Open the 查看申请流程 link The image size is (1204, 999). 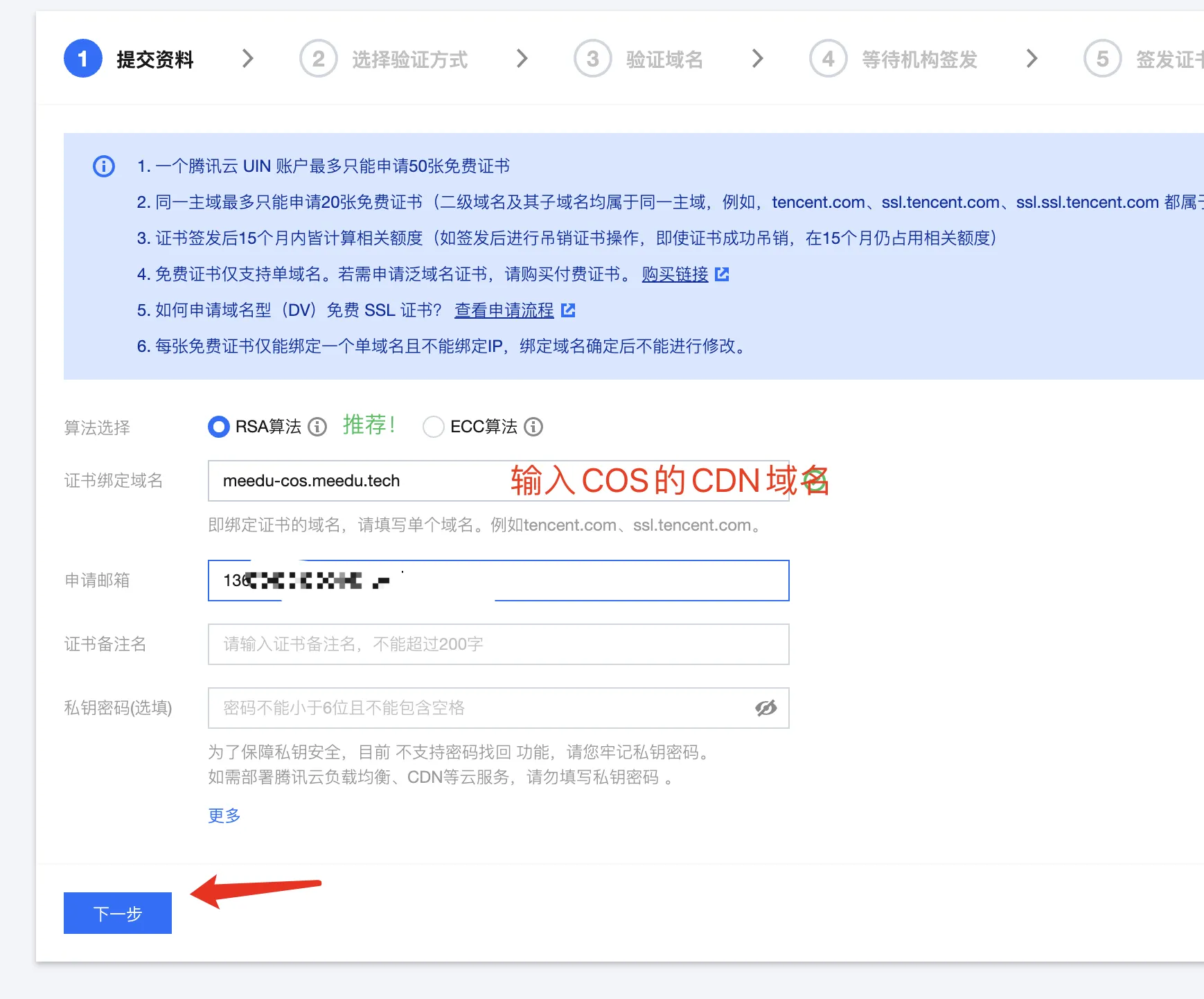click(x=504, y=310)
